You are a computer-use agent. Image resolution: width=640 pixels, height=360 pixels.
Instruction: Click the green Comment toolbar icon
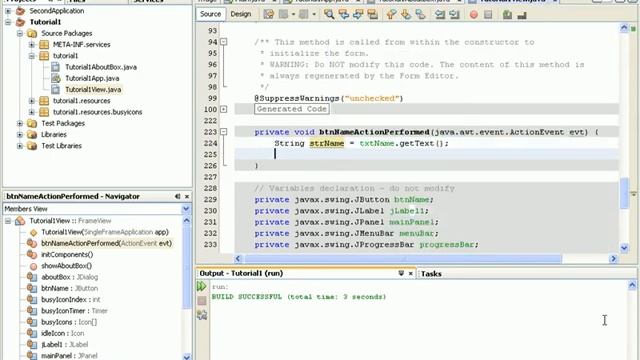pyautogui.click(x=507, y=15)
